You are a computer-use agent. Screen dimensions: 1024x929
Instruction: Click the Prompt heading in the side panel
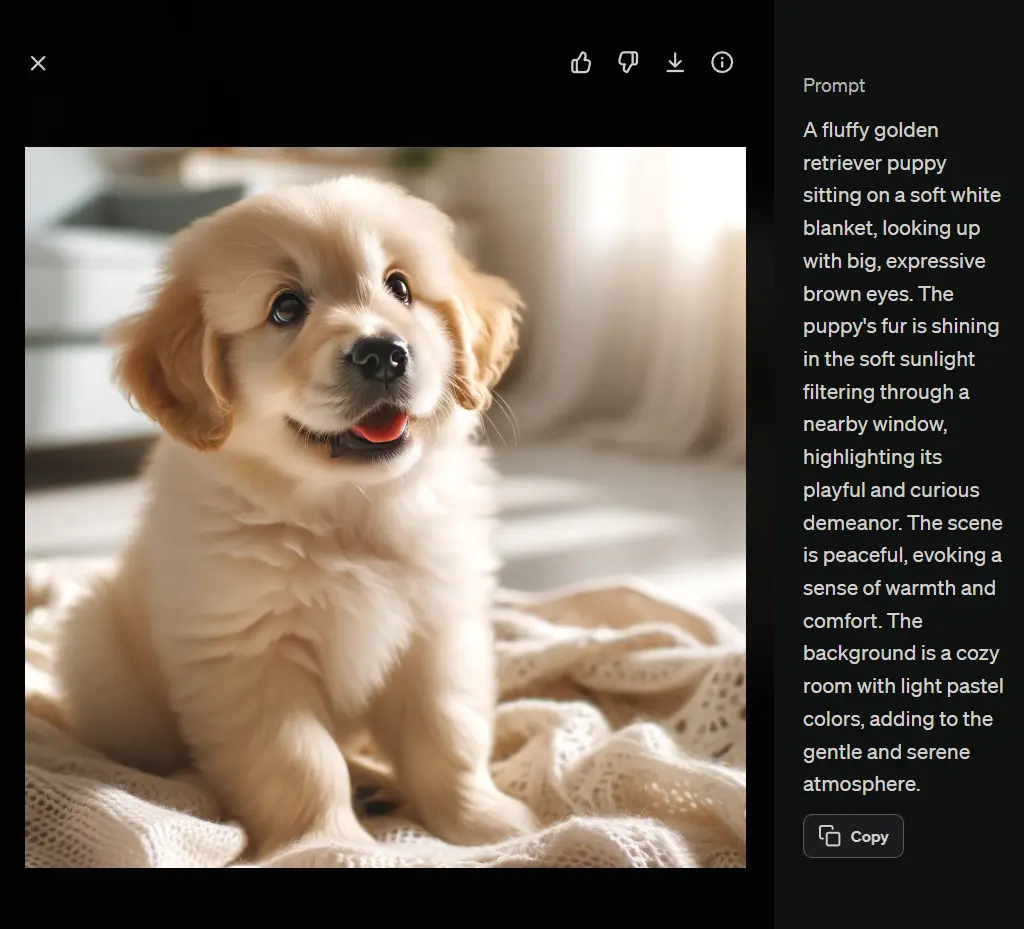[834, 86]
